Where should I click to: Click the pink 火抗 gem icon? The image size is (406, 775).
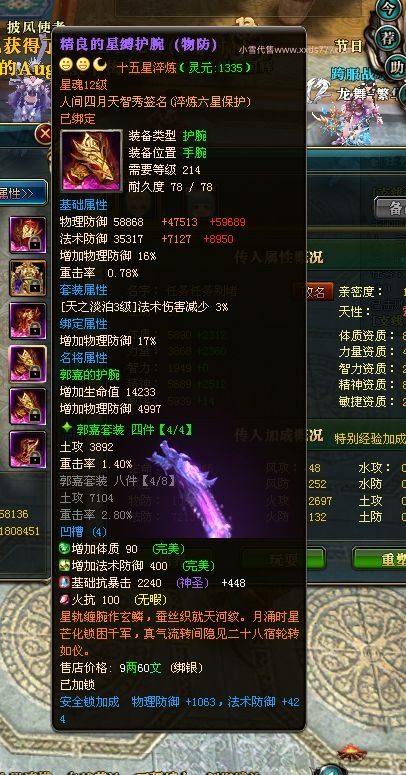click(x=64, y=600)
